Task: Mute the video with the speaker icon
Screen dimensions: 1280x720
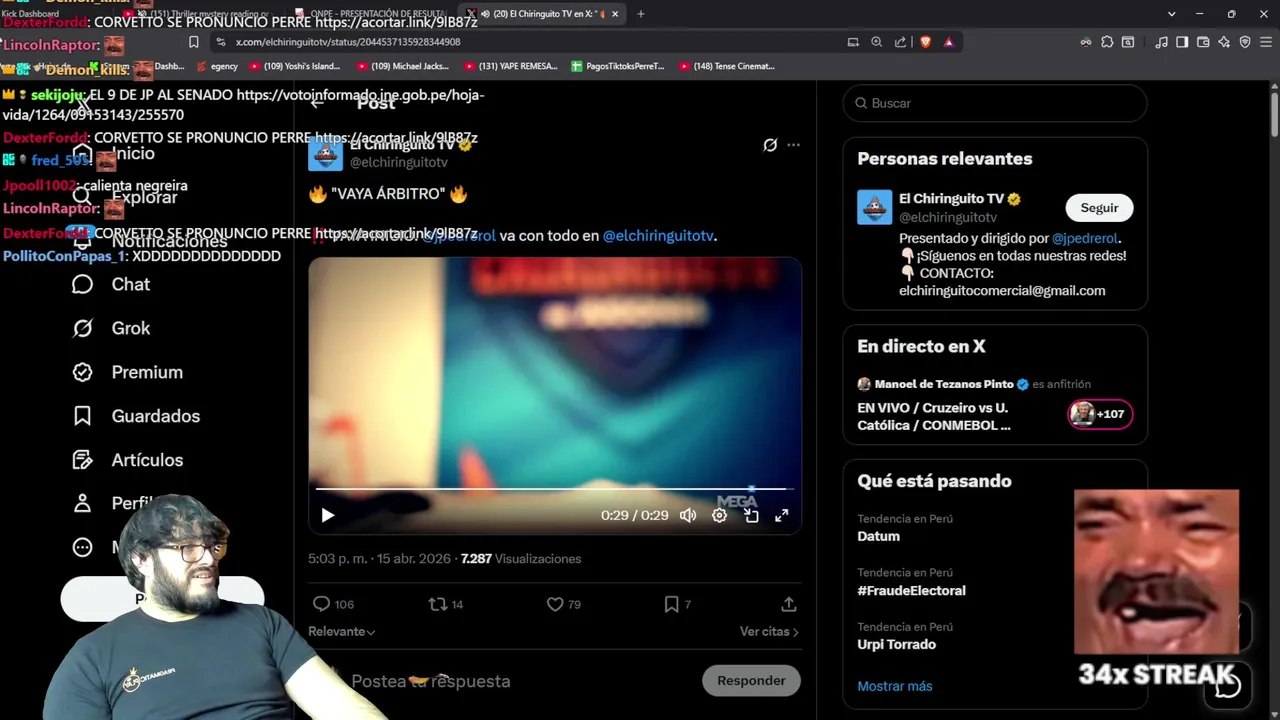Action: 688,516
